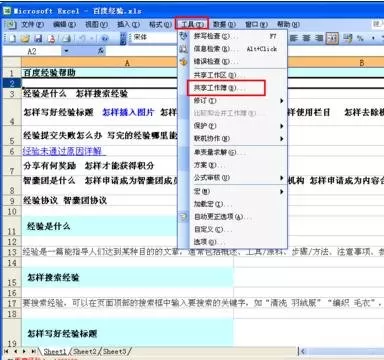Open the 数据 menu
Screen dimensions: 384x360
click(x=224, y=24)
